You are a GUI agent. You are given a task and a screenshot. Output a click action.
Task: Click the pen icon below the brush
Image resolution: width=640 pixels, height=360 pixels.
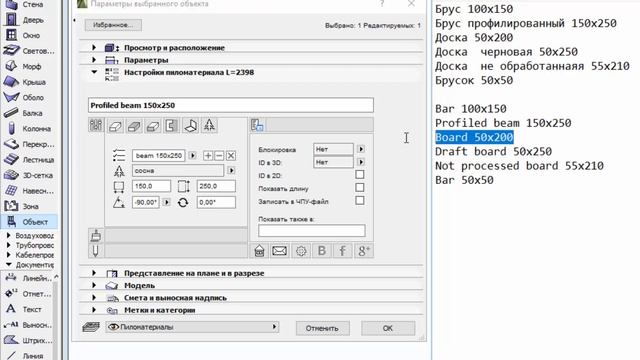tap(96, 251)
